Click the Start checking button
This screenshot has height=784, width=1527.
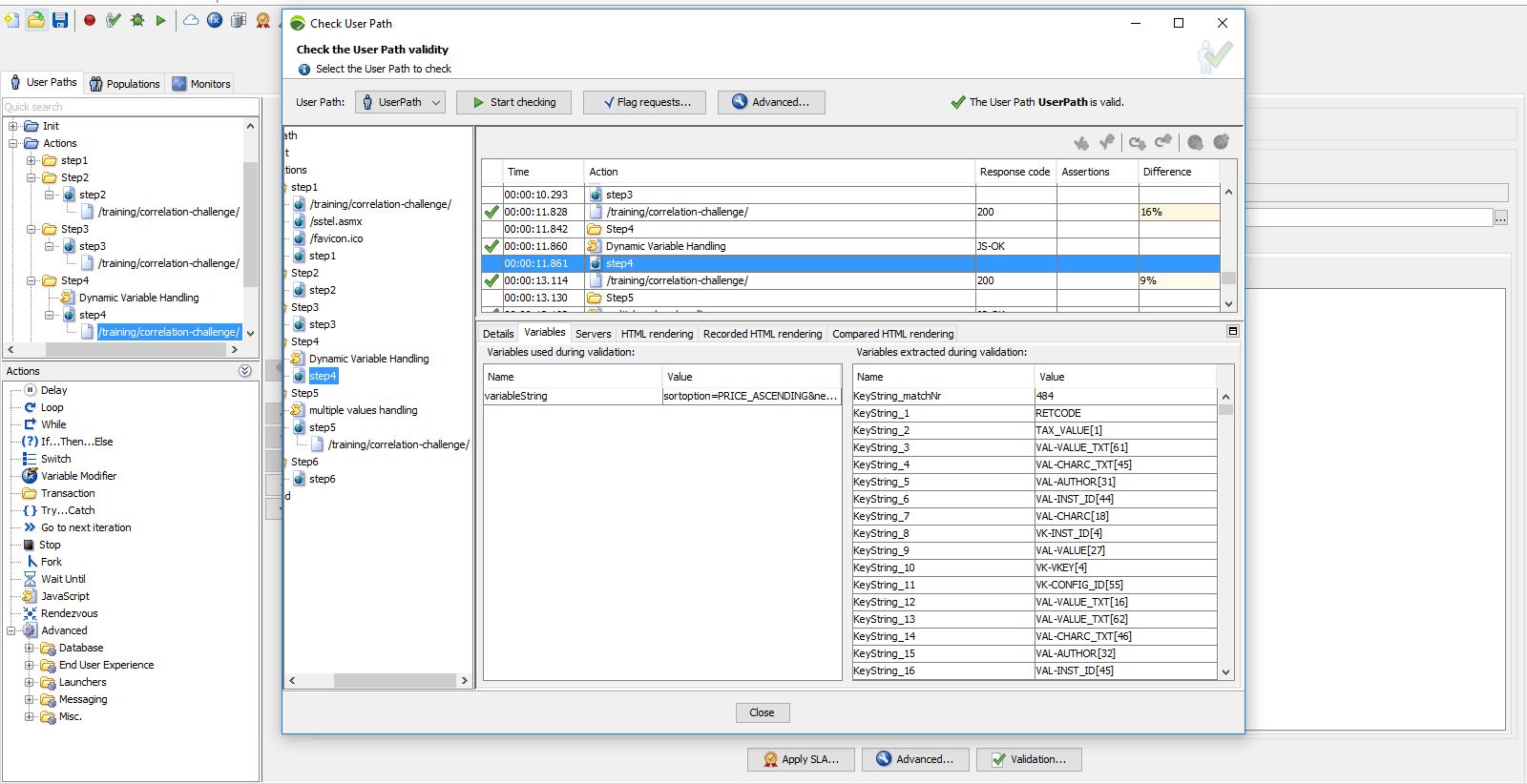[x=513, y=102]
